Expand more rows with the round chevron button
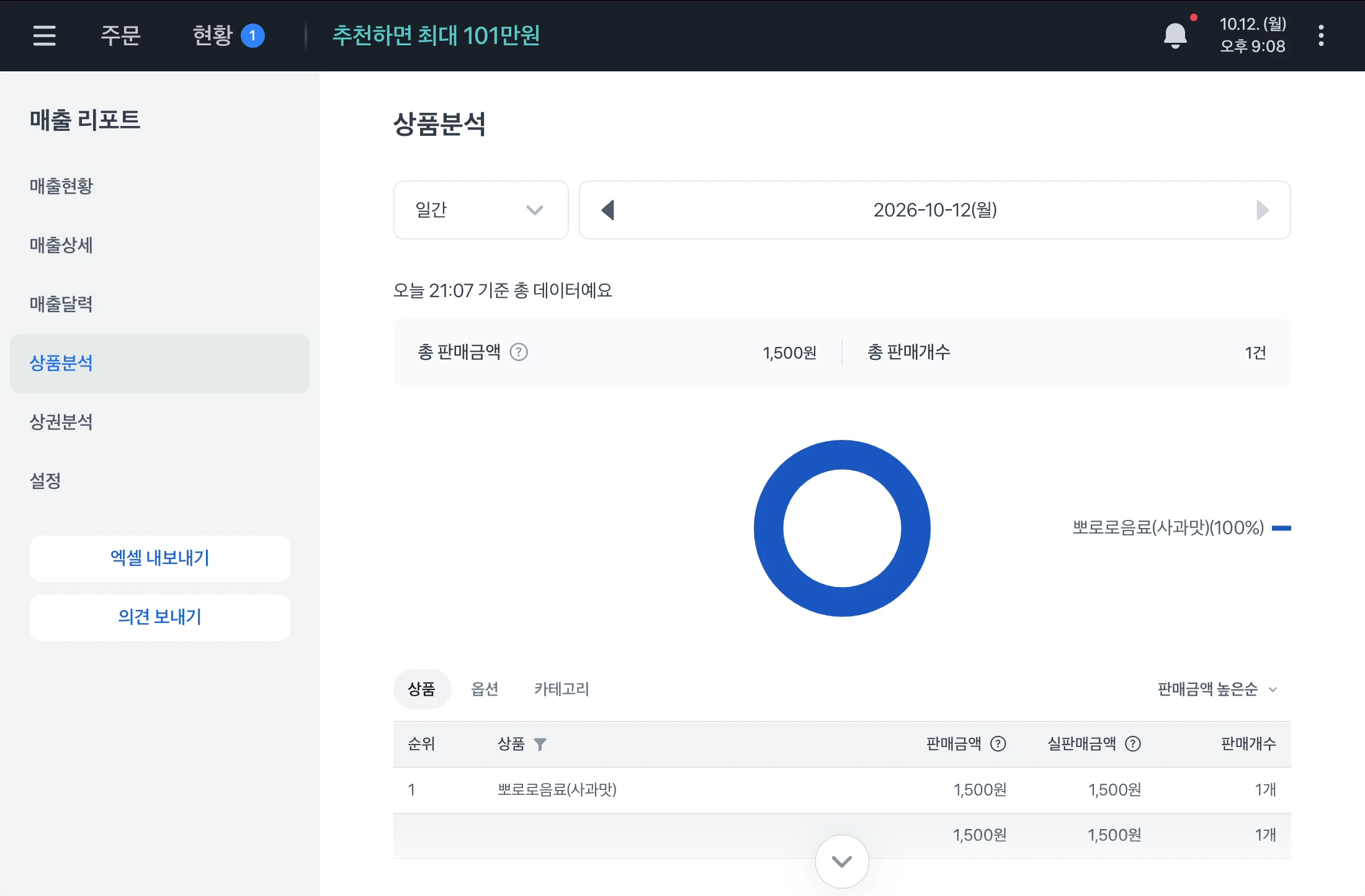 point(842,861)
